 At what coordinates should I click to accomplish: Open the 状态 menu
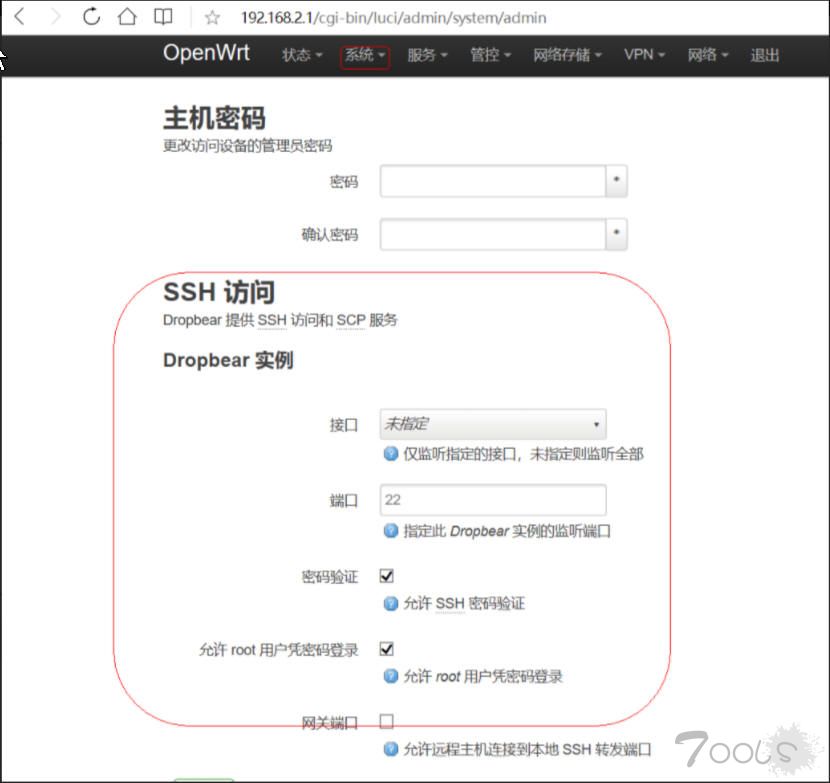(x=302, y=55)
